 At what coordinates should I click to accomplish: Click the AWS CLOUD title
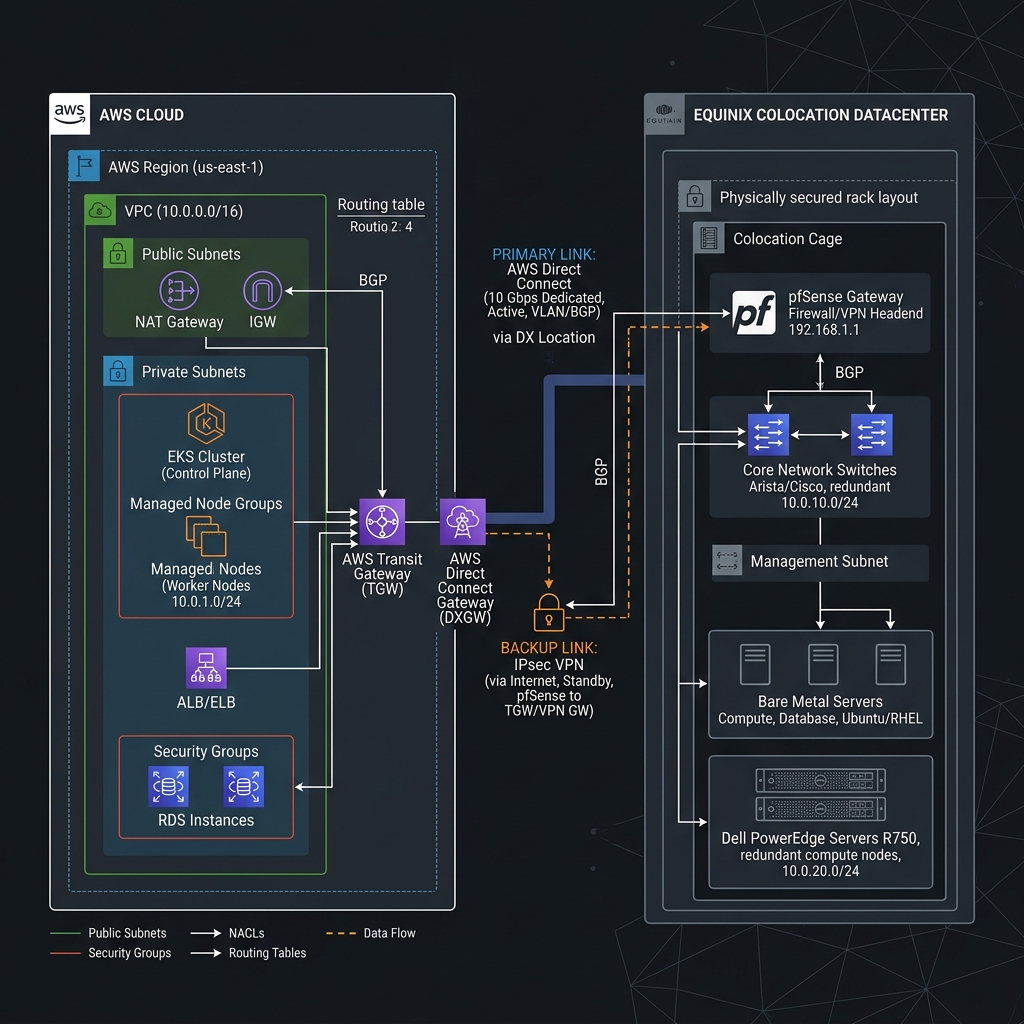point(142,115)
